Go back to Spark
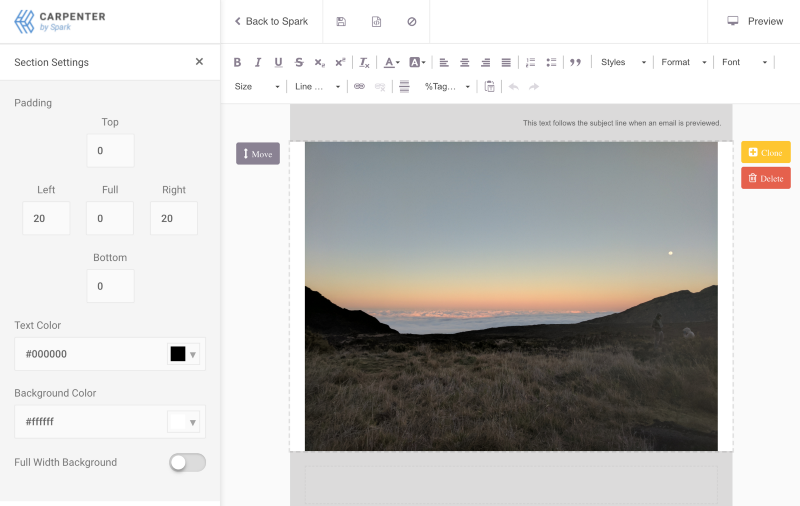Screen dimensions: 800x506 click(271, 21)
